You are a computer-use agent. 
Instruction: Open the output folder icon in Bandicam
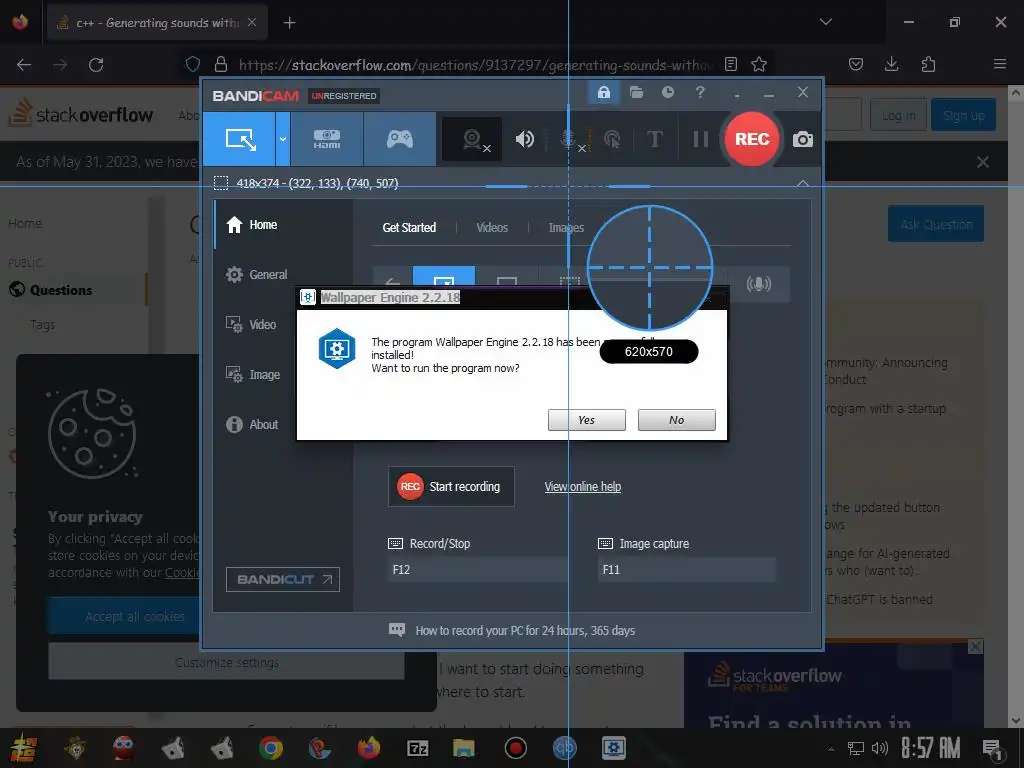[636, 92]
